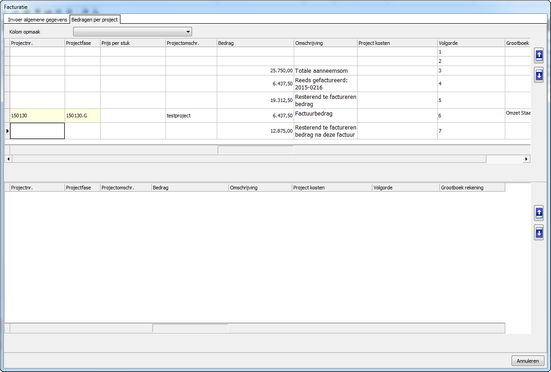Click the Reeds gefactureerd: 2015-0216 cell
This screenshot has width=551, height=372.
click(326, 84)
